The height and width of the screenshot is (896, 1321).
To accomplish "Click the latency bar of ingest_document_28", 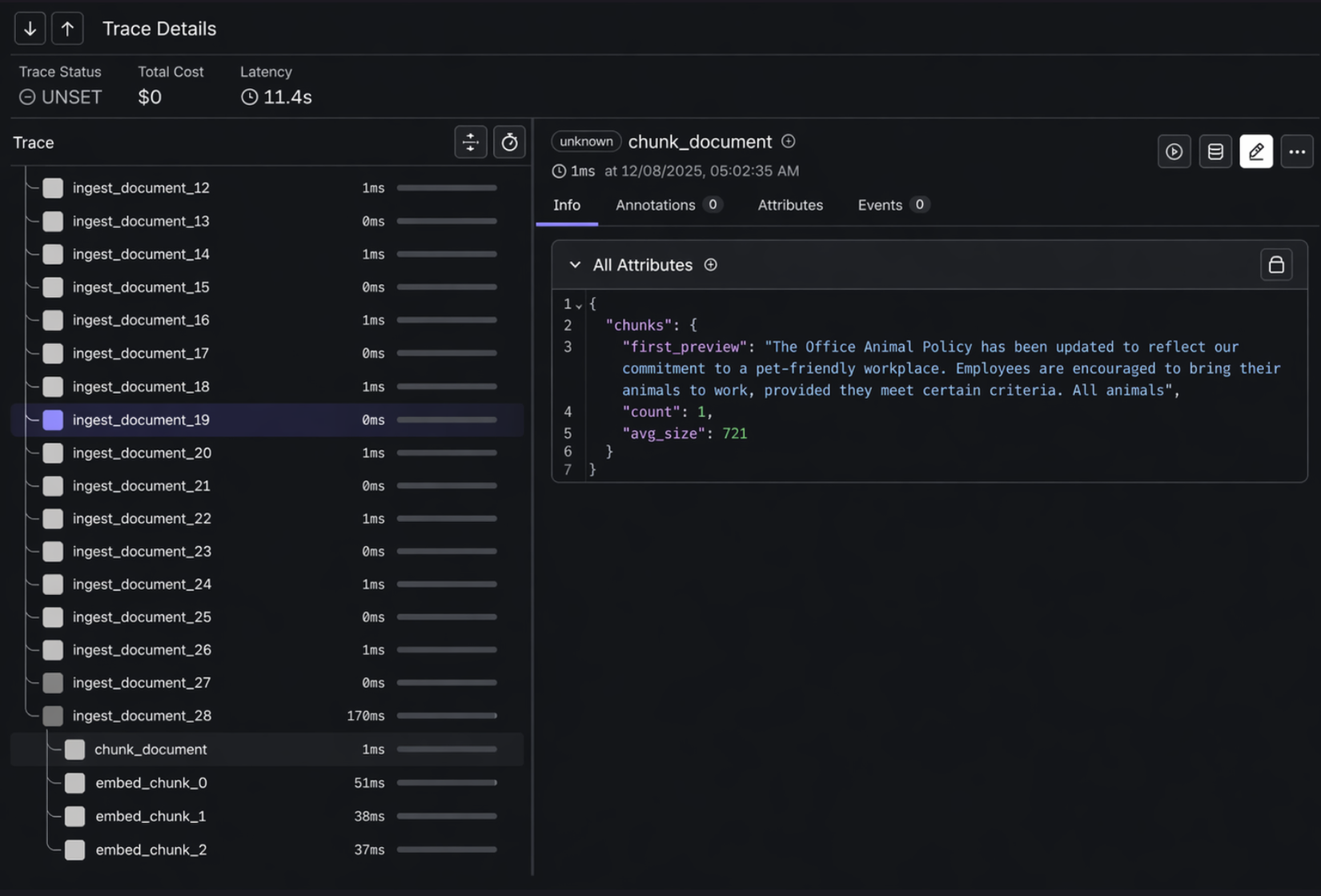I will [447, 716].
